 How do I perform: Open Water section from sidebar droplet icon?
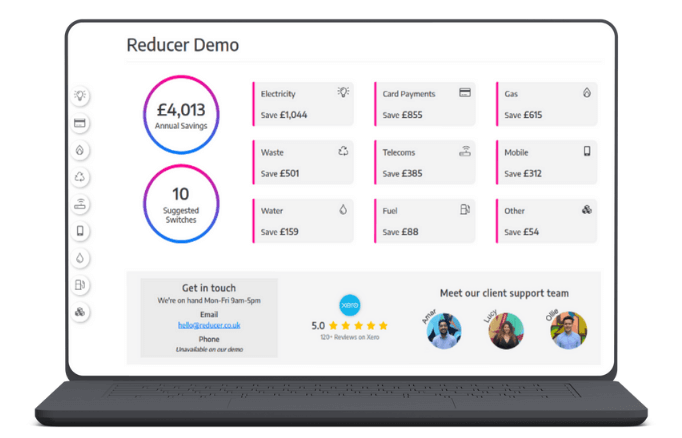click(80, 258)
